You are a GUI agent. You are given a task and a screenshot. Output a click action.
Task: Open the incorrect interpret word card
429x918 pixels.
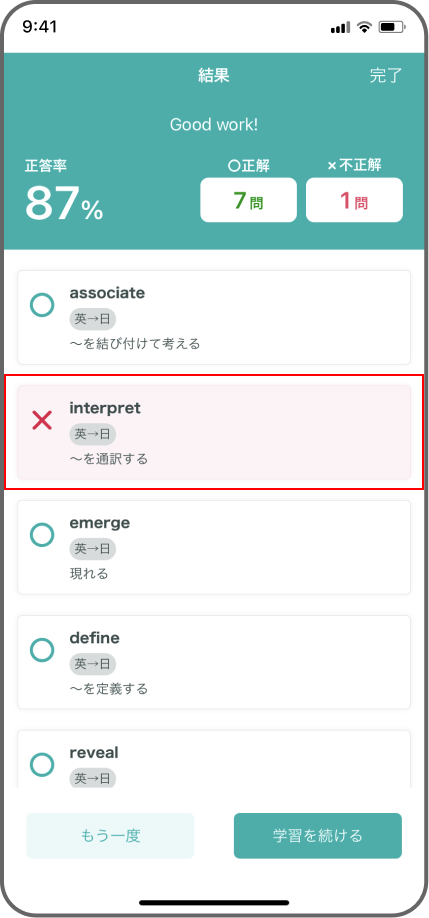[214, 432]
